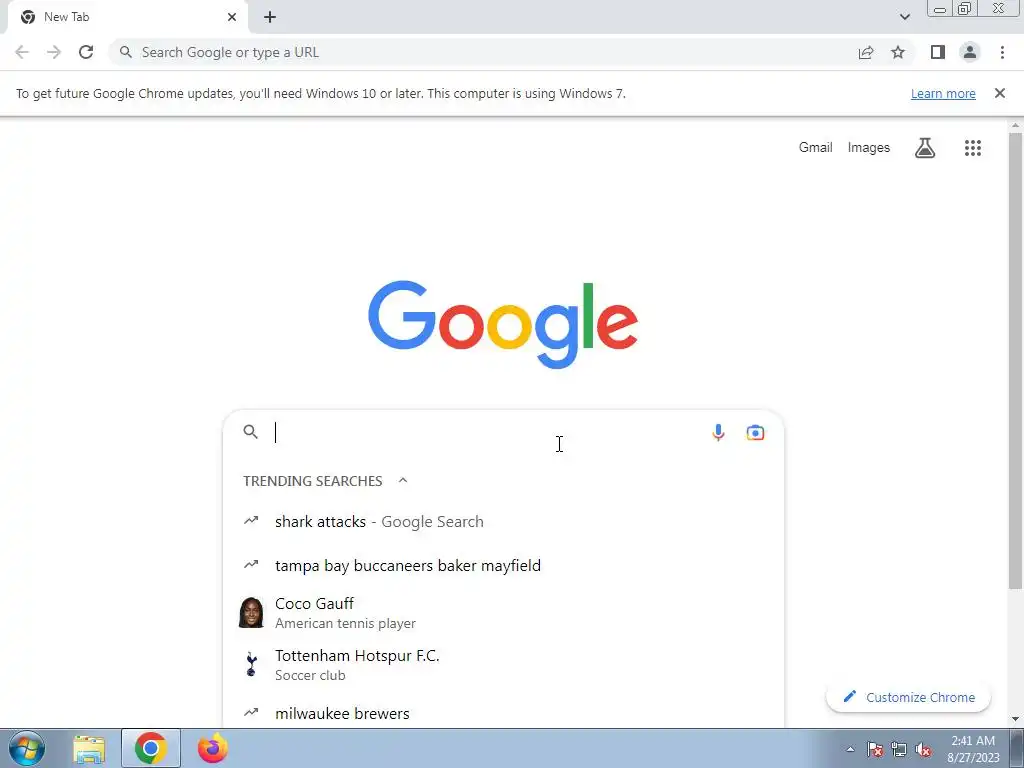This screenshot has width=1024, height=768.
Task: Open the Images link
Action: coord(869,148)
